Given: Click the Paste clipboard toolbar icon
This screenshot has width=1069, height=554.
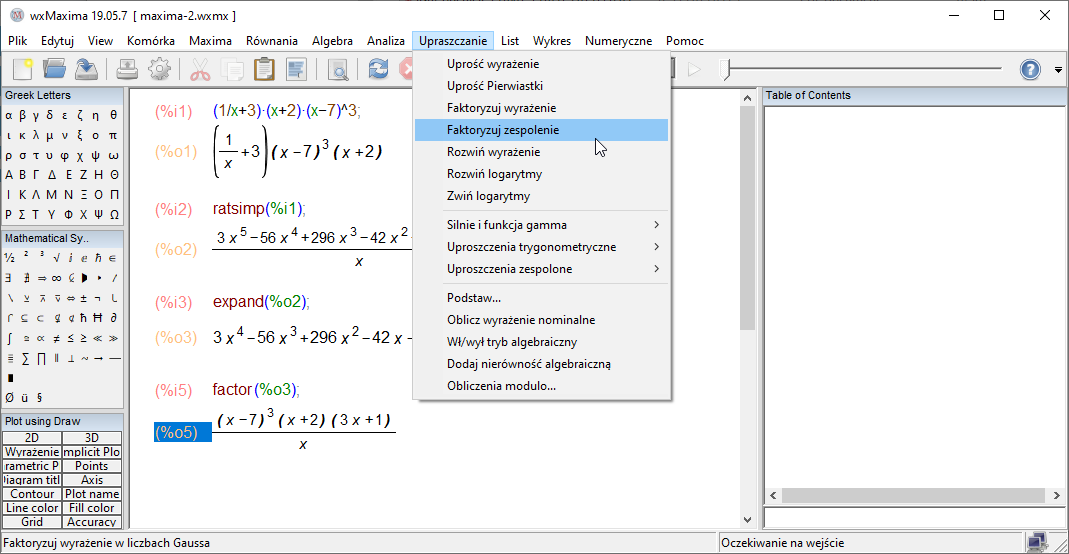Looking at the screenshot, I should click(264, 69).
